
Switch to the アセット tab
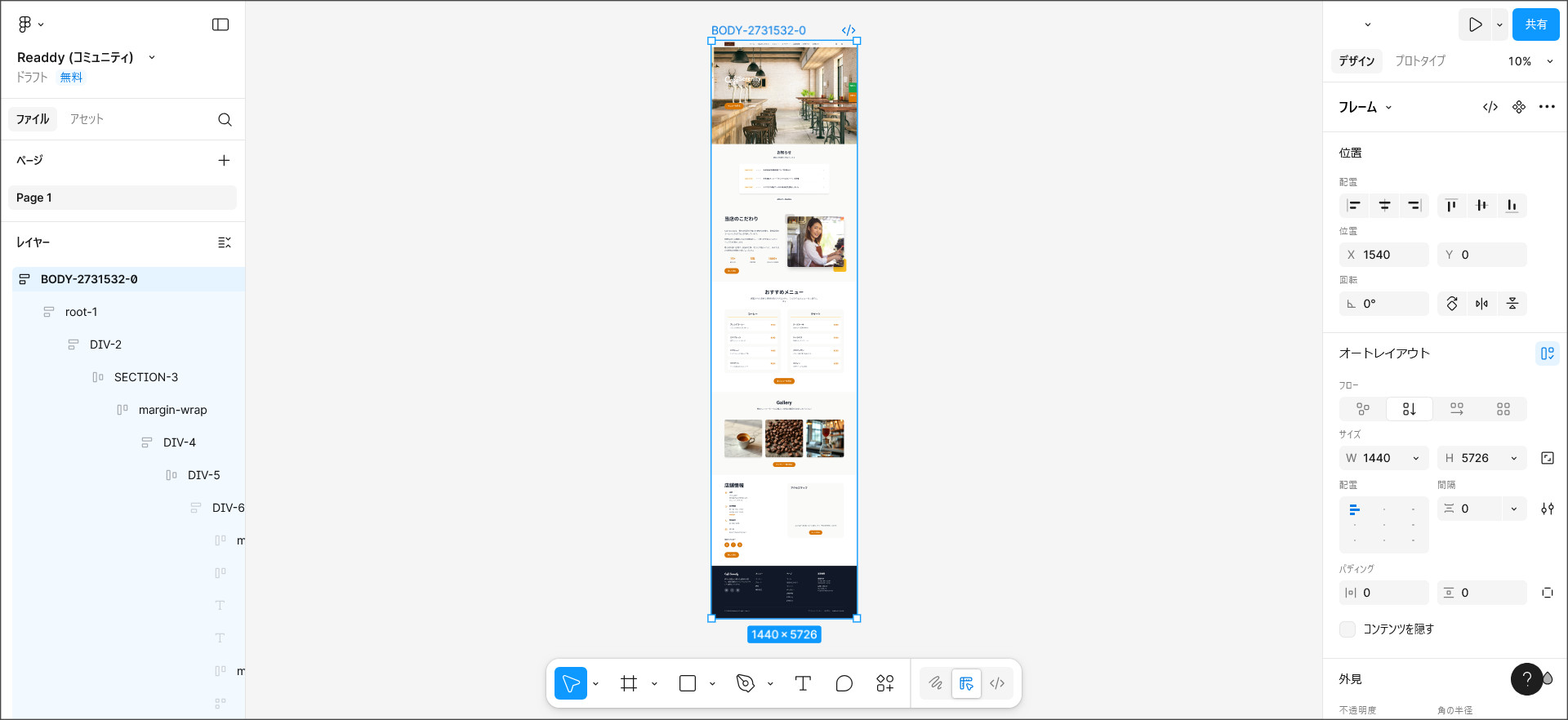(87, 119)
